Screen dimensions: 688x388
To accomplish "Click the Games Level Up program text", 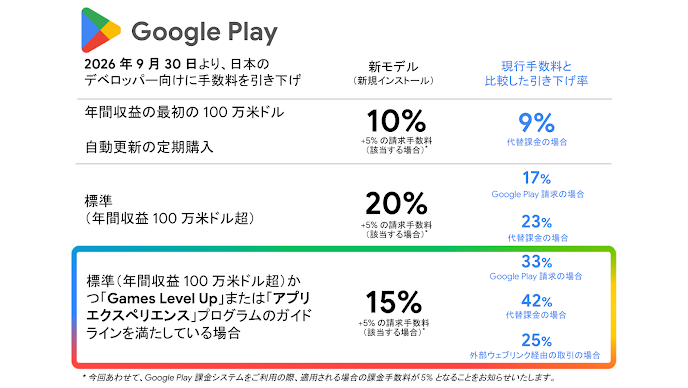I will [x=162, y=298].
